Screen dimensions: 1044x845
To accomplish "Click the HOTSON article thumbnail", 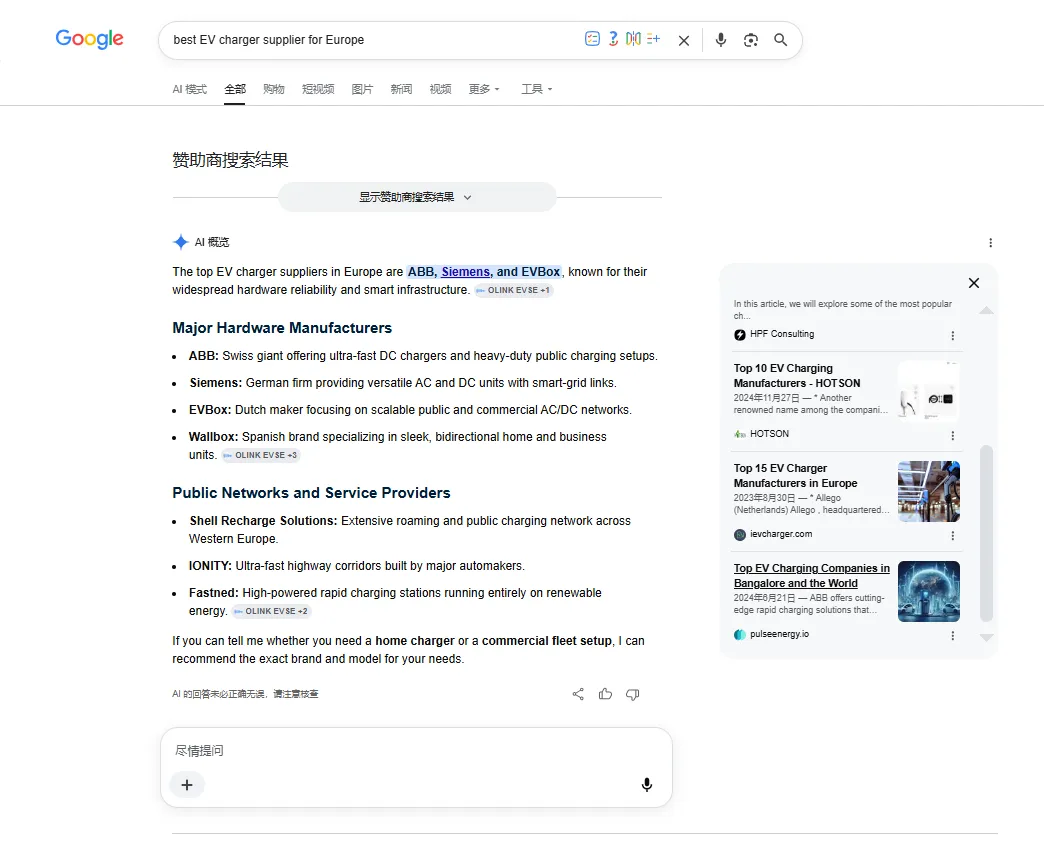I will tap(929, 392).
